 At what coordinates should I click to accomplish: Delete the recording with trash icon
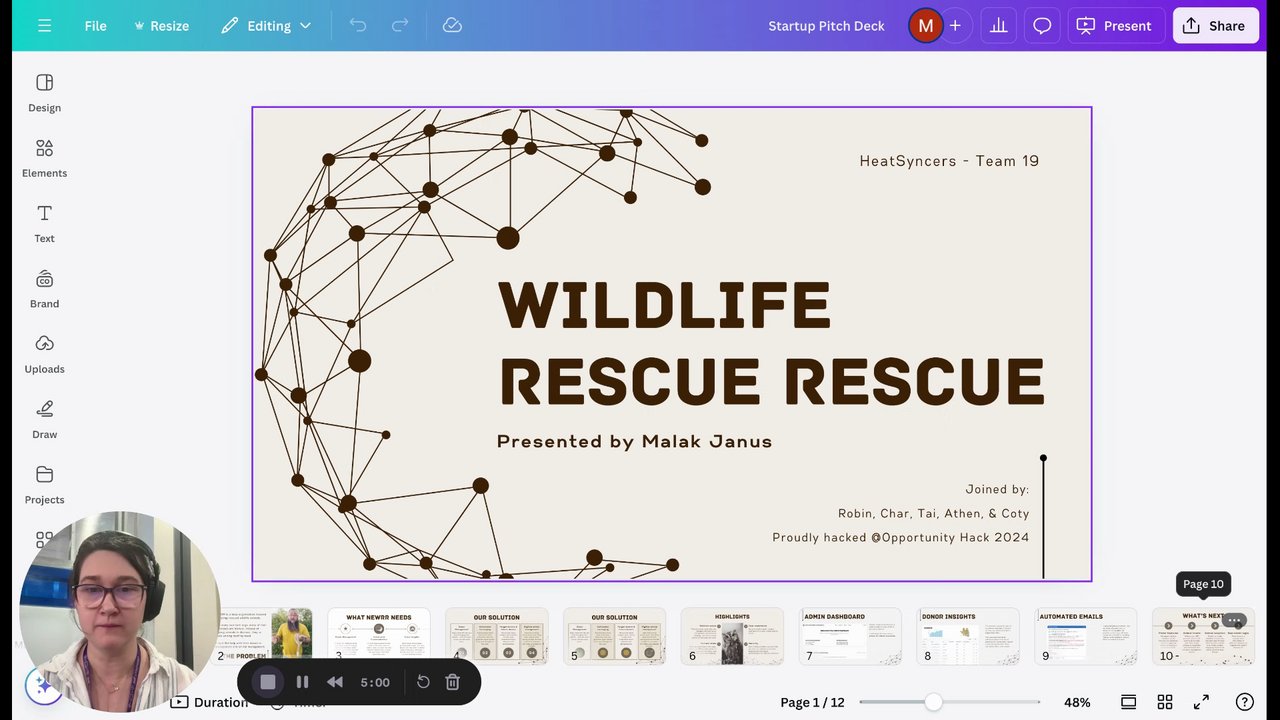coord(452,682)
